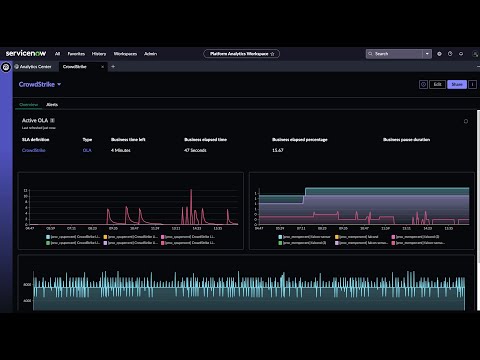The height and width of the screenshot is (360, 480).
Task: Click the ServiceNow logo
Action: [26, 53]
